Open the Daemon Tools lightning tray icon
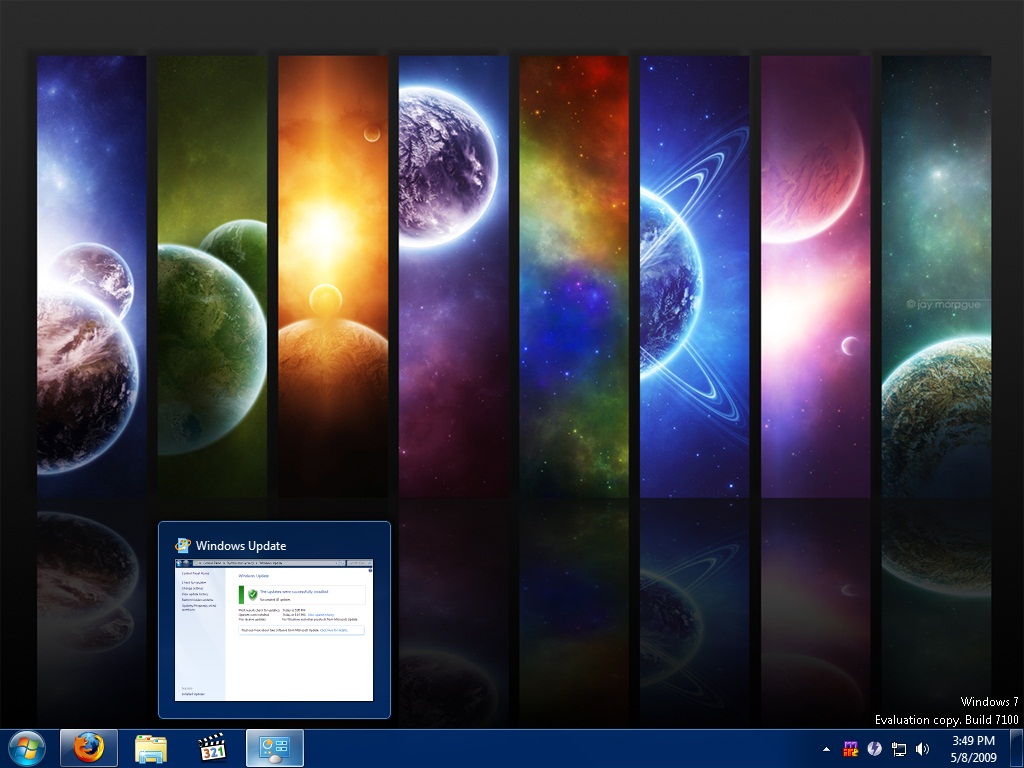Screen dimensions: 1024x768 click(x=874, y=748)
